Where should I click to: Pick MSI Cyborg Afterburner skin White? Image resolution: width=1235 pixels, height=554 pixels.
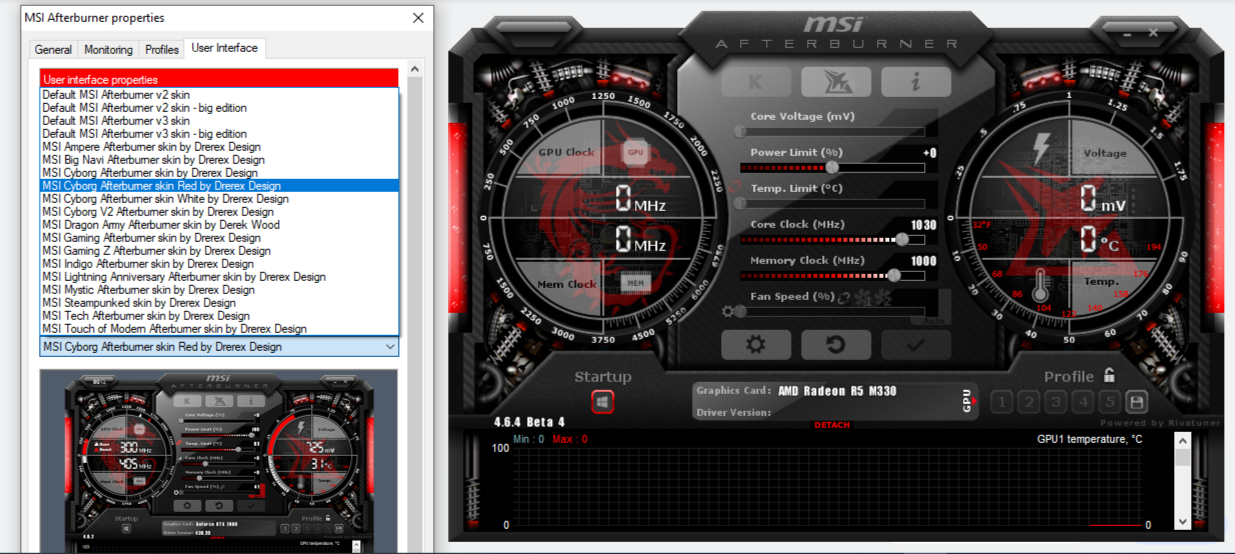219,198
